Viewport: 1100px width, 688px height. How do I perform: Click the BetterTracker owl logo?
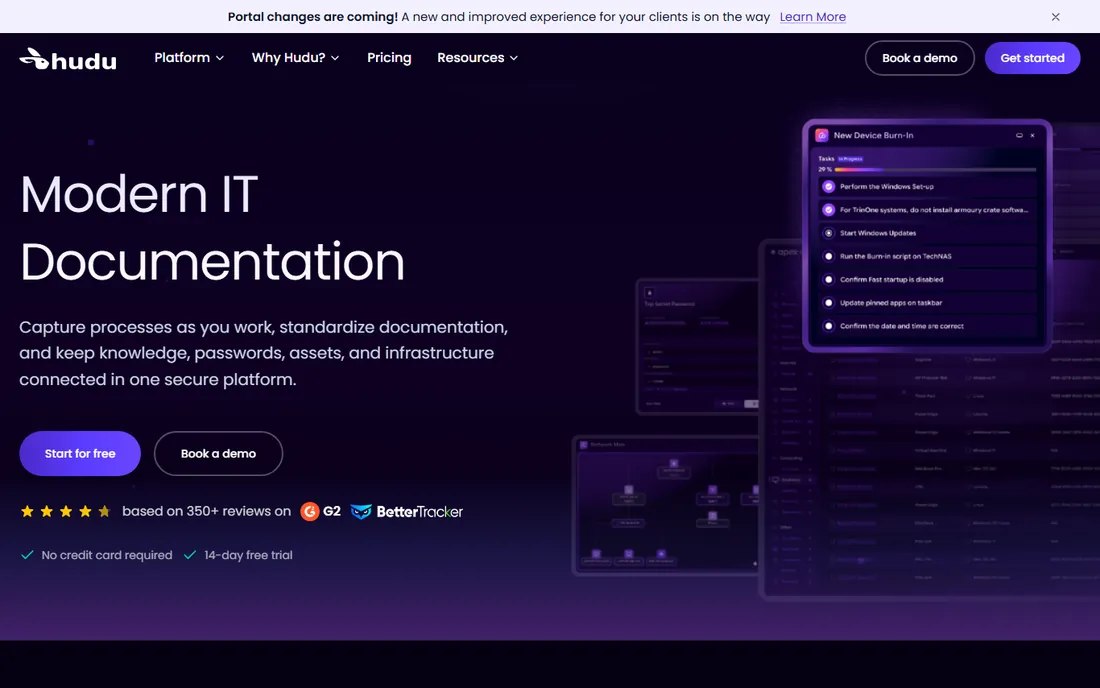click(361, 511)
